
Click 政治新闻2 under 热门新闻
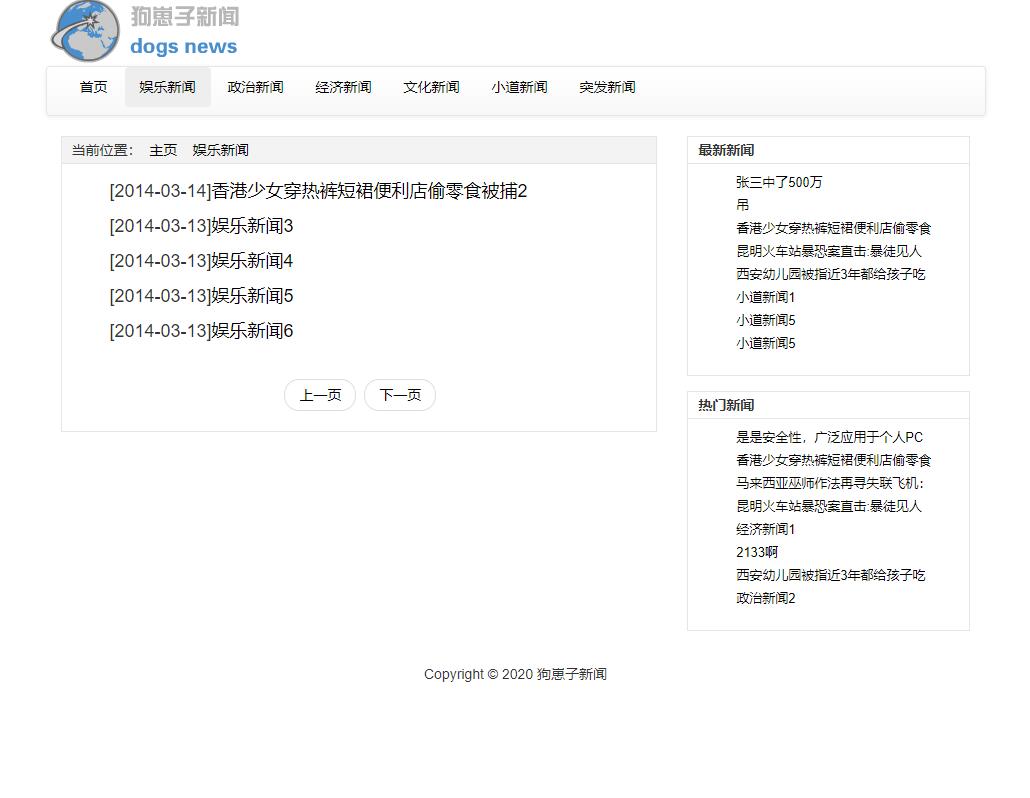coord(764,598)
